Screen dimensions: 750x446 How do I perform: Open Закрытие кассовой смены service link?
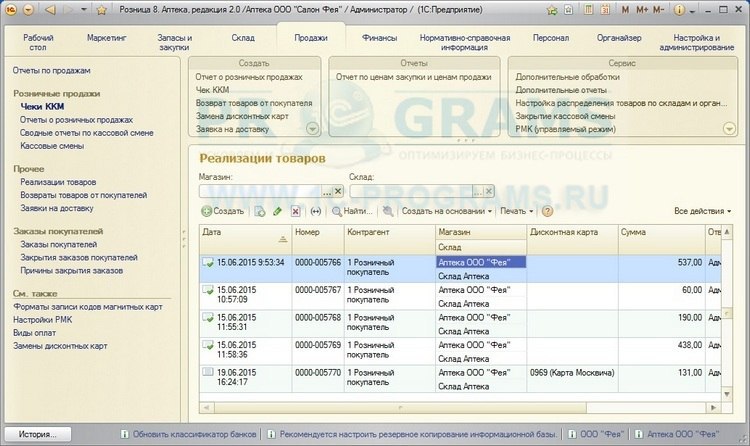565,116
